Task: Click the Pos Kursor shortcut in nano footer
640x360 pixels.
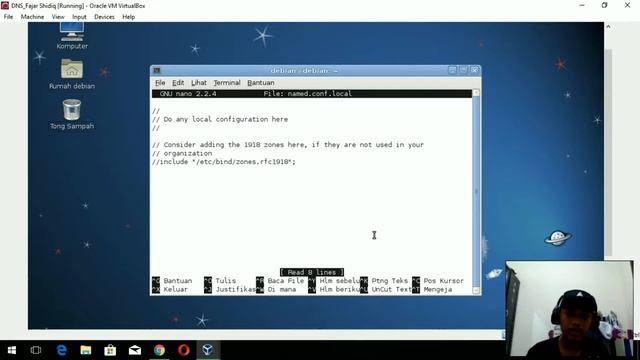Action: point(438,280)
